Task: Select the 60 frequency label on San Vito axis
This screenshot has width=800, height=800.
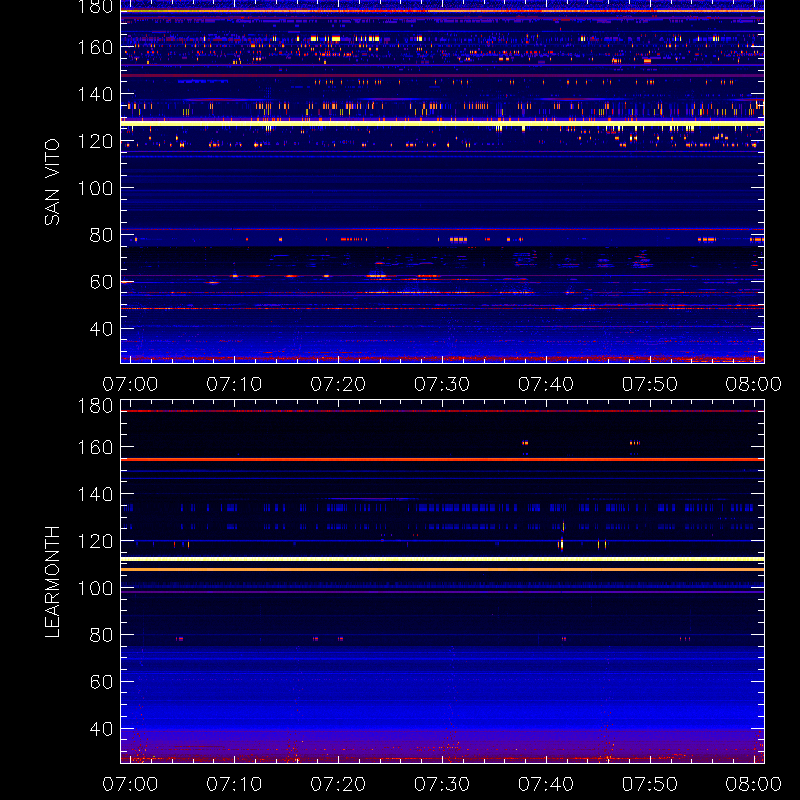Action: click(102, 282)
